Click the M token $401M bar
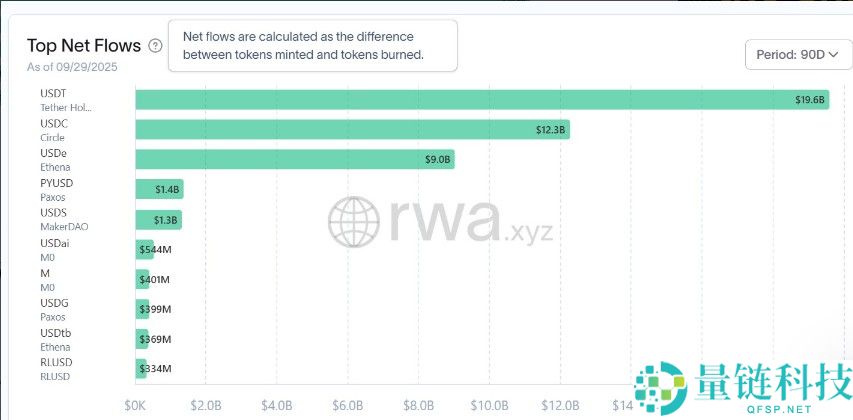Screen dimensions: 853x420 (142, 279)
